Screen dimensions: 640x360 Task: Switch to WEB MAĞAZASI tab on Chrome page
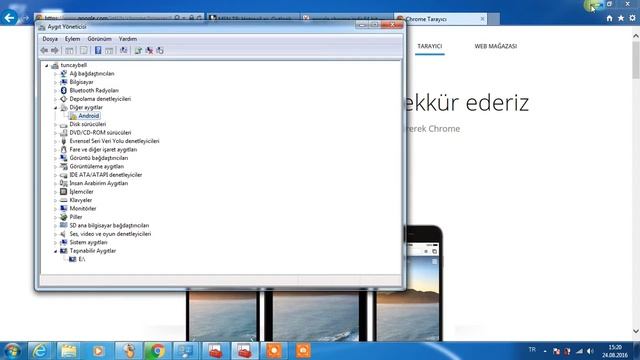(x=496, y=46)
